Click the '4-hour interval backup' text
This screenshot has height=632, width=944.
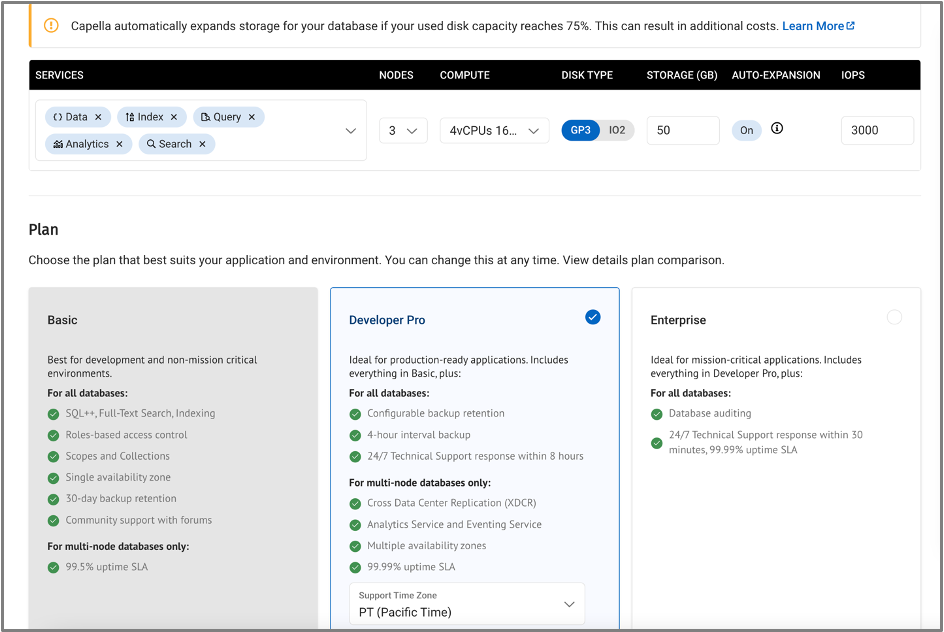click(419, 435)
